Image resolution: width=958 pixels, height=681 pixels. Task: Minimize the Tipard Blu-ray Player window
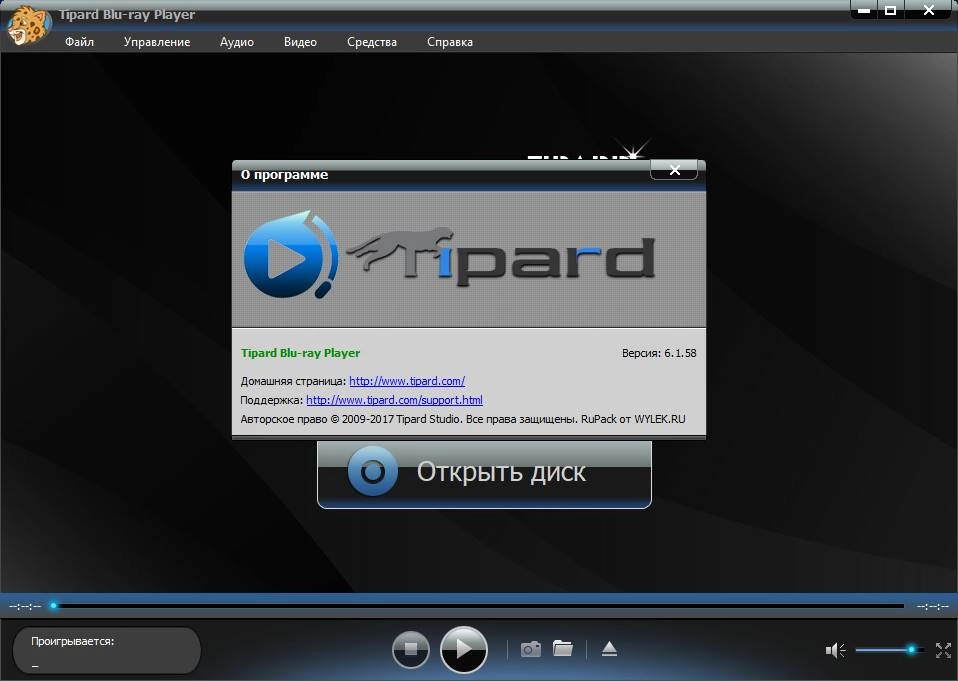864,10
